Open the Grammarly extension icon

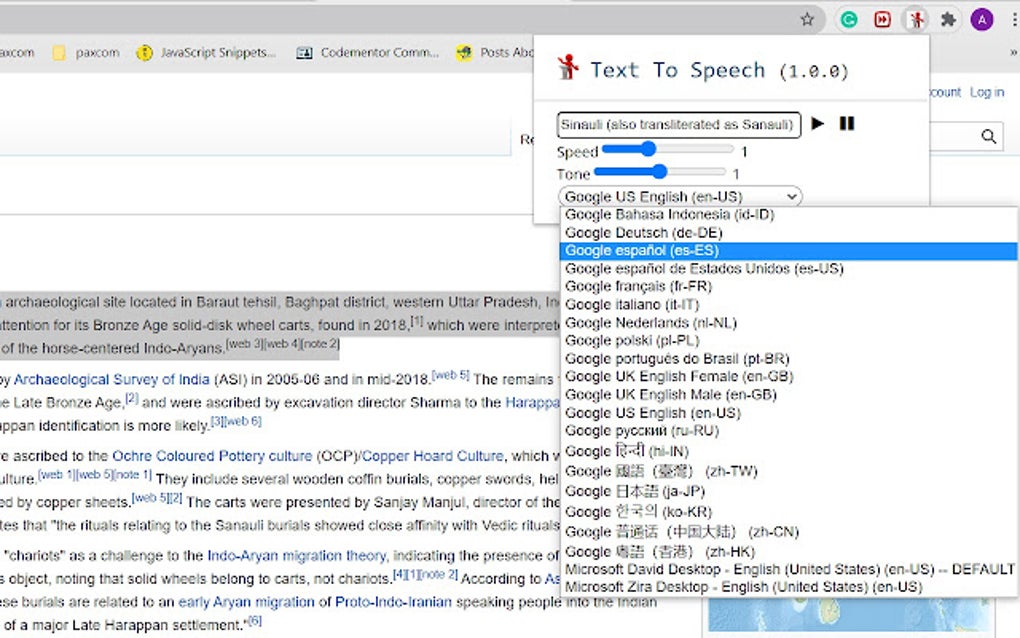(848, 20)
